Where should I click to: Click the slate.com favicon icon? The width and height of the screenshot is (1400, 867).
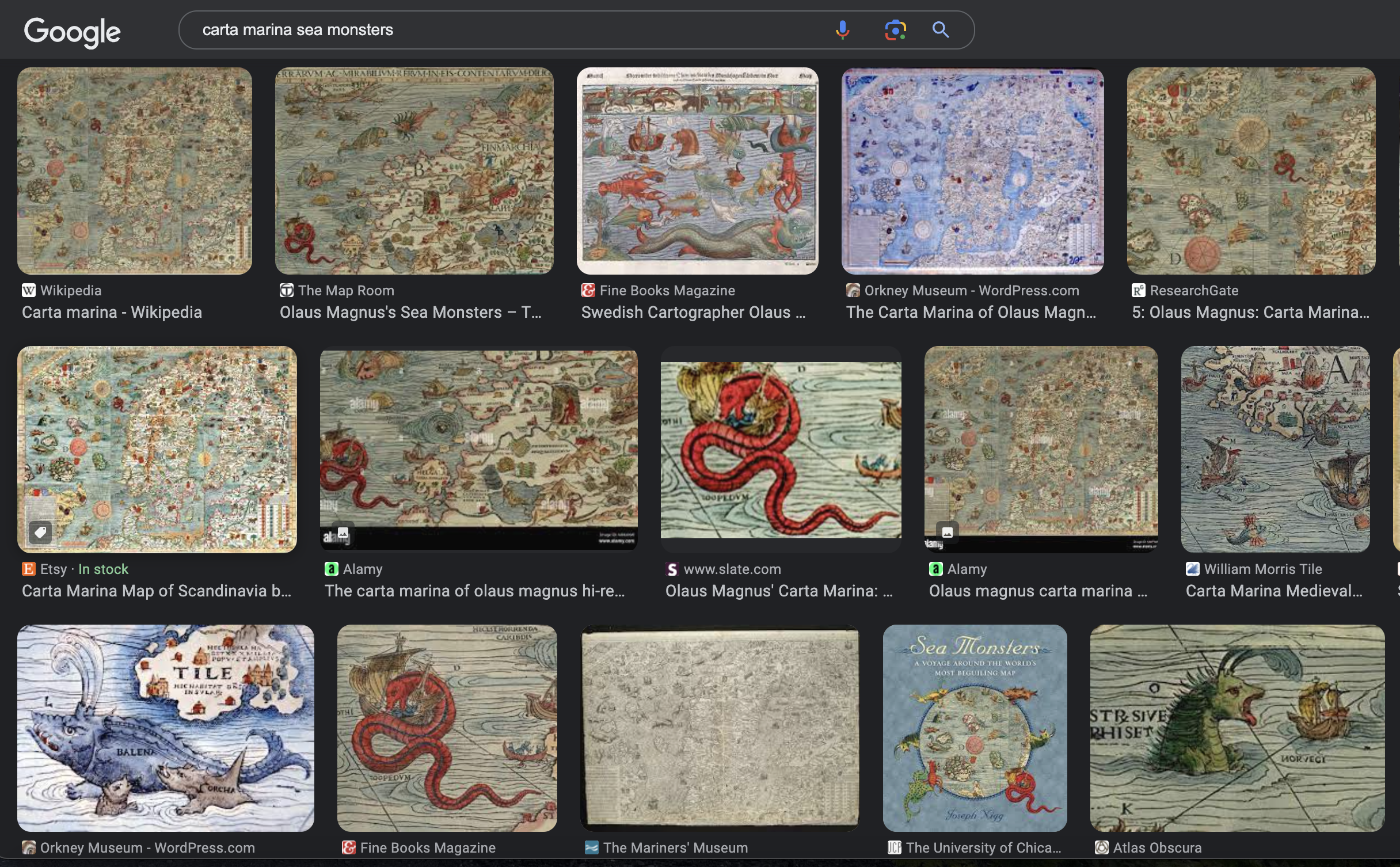tap(672, 569)
